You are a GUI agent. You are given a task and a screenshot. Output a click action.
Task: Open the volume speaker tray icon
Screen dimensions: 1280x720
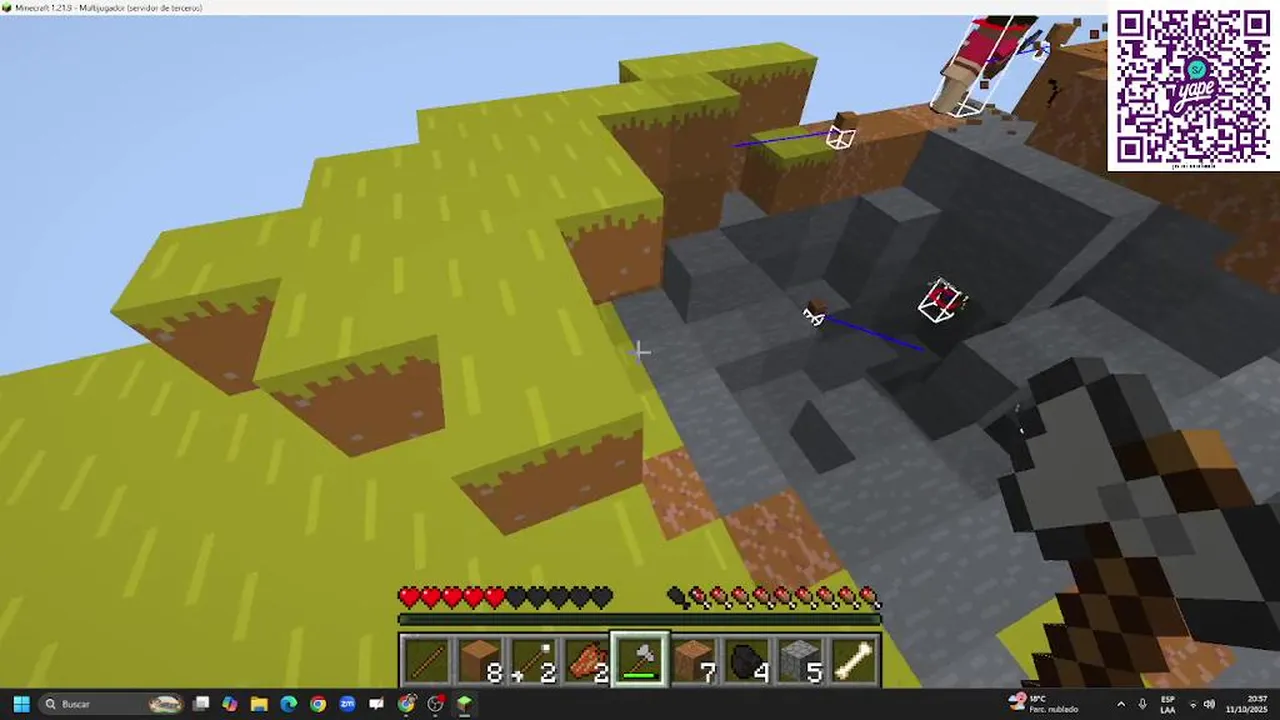tap(1209, 704)
